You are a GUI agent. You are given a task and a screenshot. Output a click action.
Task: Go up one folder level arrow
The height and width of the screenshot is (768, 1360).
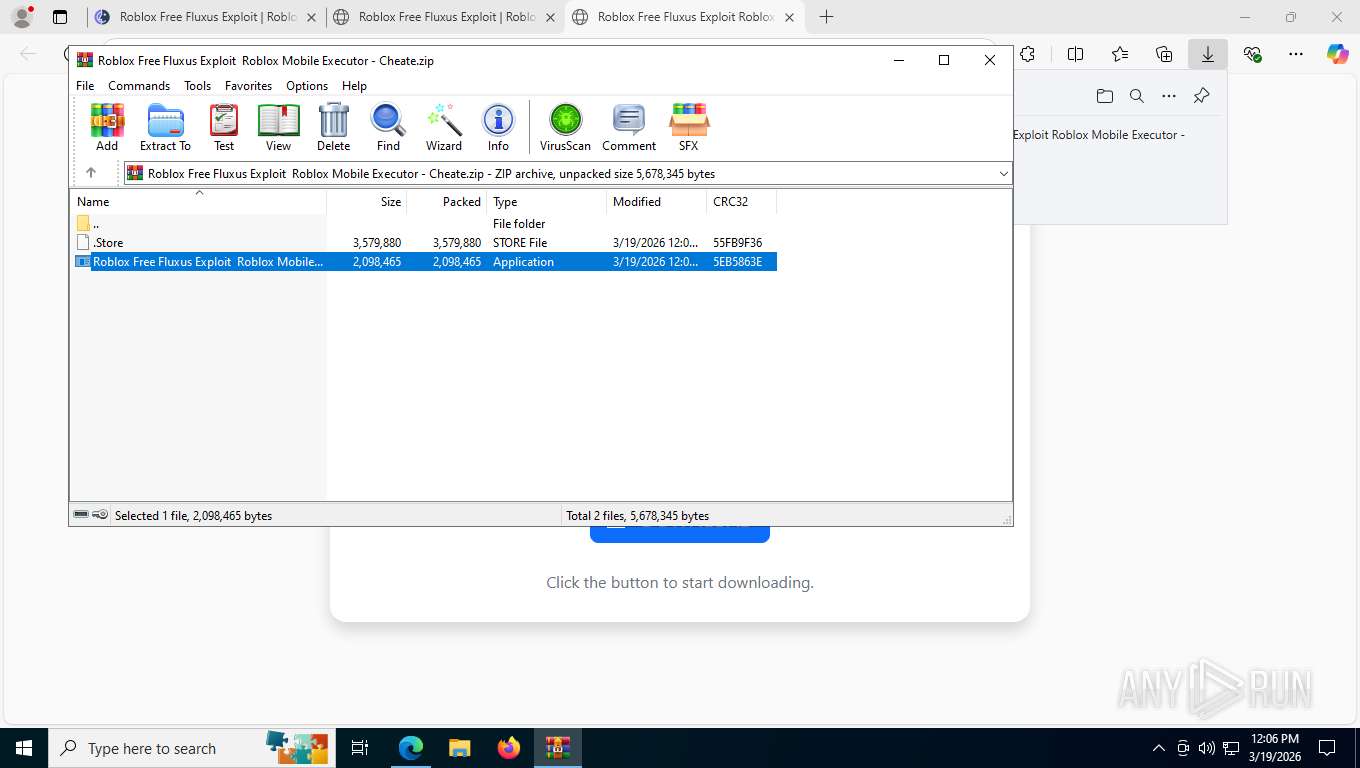tap(91, 173)
